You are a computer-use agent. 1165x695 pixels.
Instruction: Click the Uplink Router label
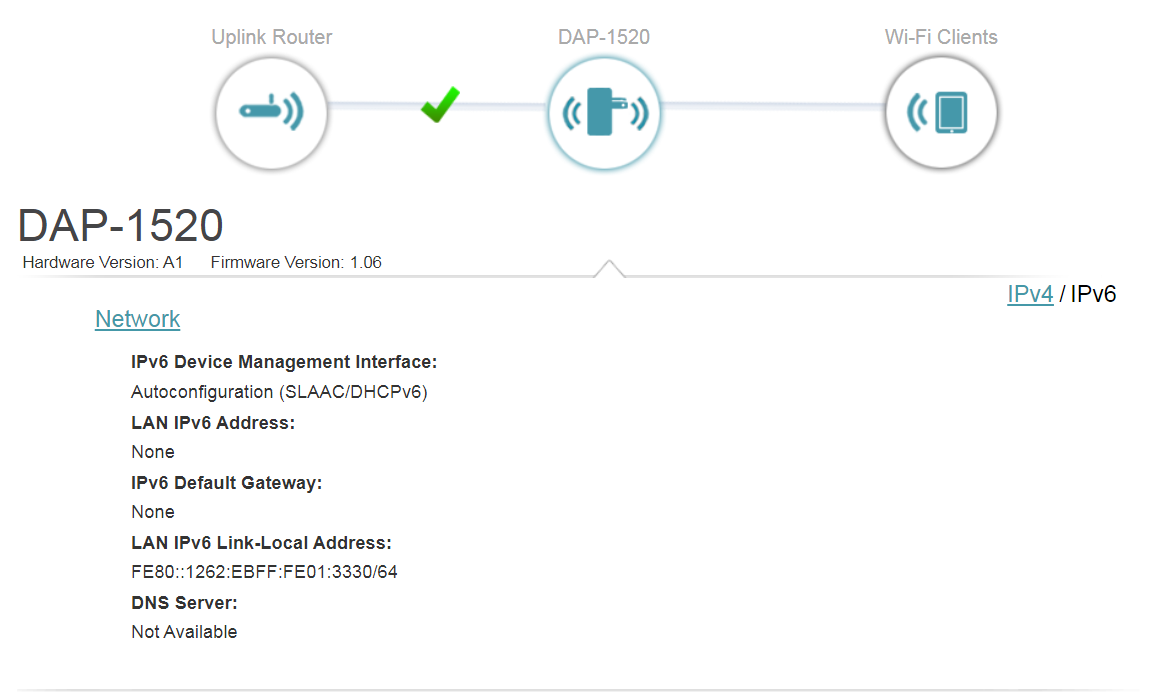(271, 37)
